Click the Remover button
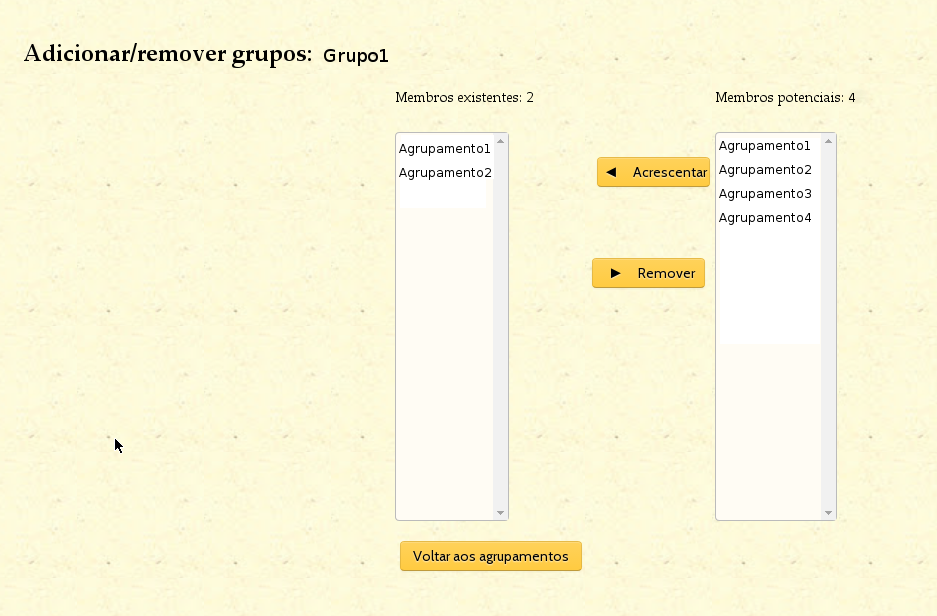The height and width of the screenshot is (616, 937). 648,273
